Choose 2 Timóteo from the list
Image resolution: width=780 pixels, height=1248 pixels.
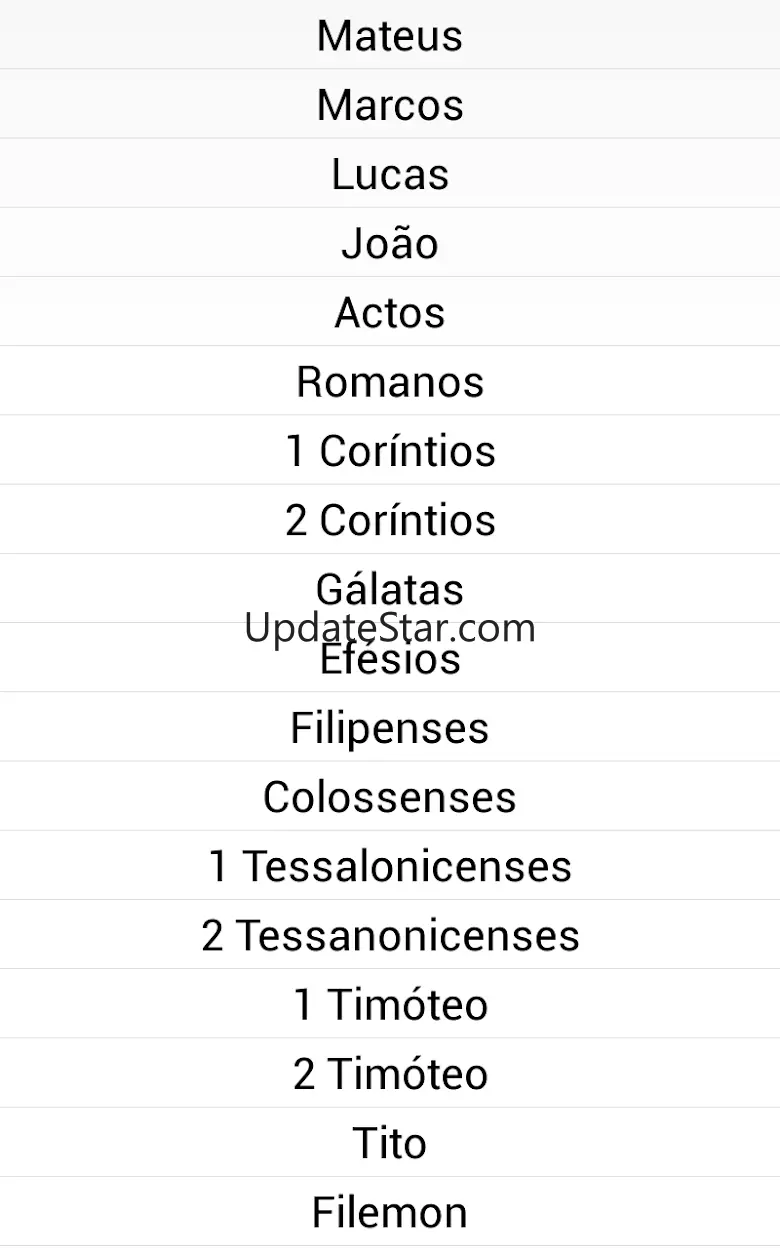[390, 1073]
